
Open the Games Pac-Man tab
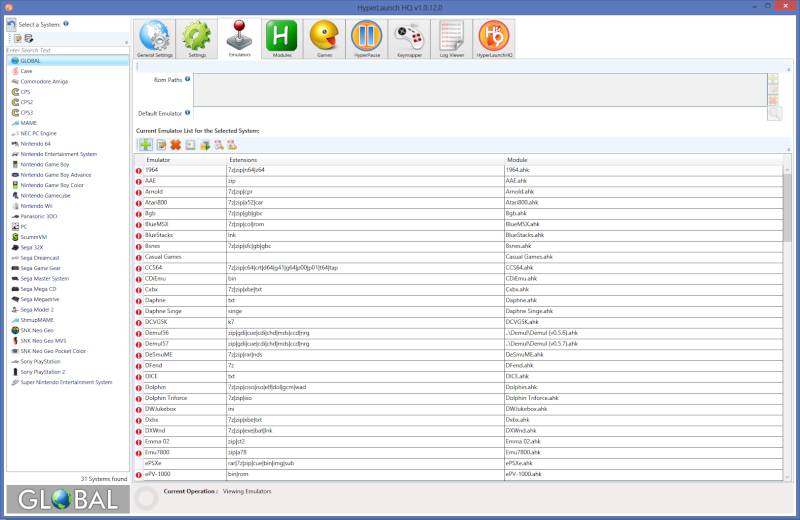pos(324,39)
